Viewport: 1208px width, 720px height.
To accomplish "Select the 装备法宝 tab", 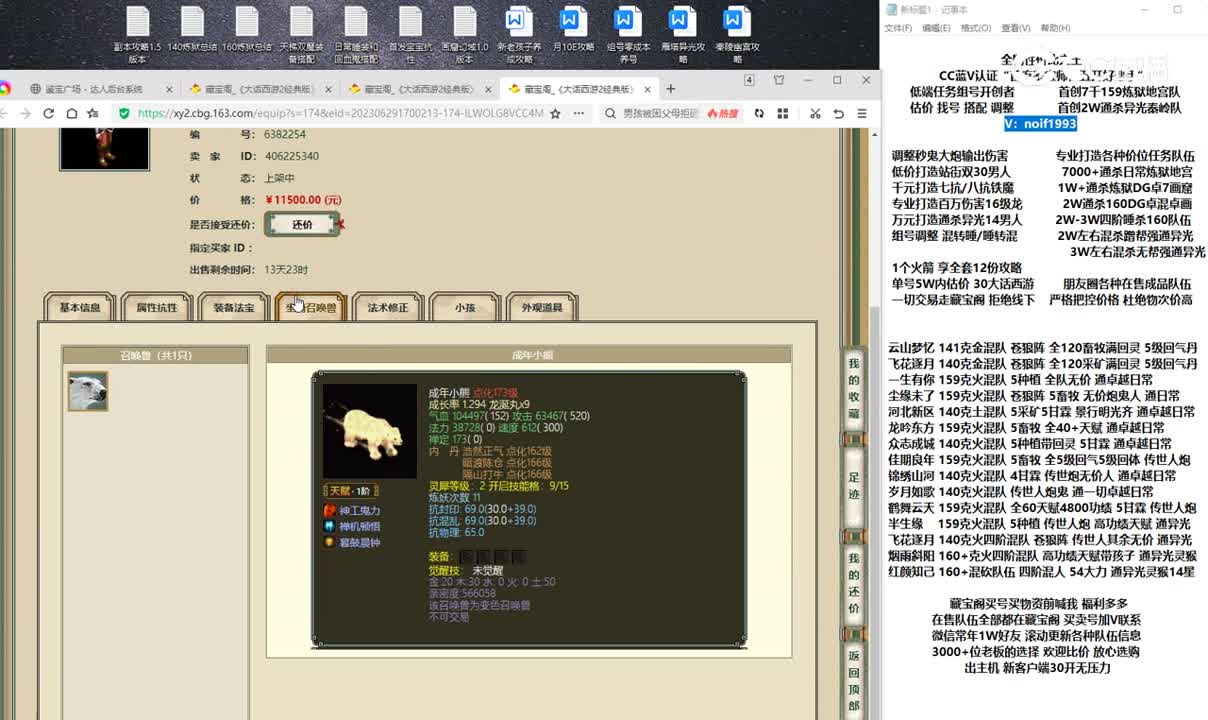I will point(234,308).
